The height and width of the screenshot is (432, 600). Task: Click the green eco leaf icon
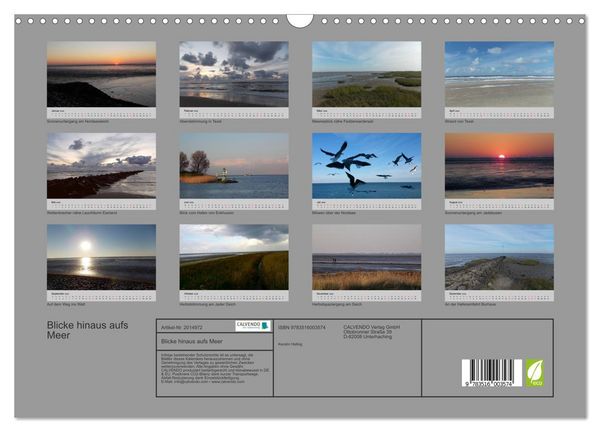[535, 373]
